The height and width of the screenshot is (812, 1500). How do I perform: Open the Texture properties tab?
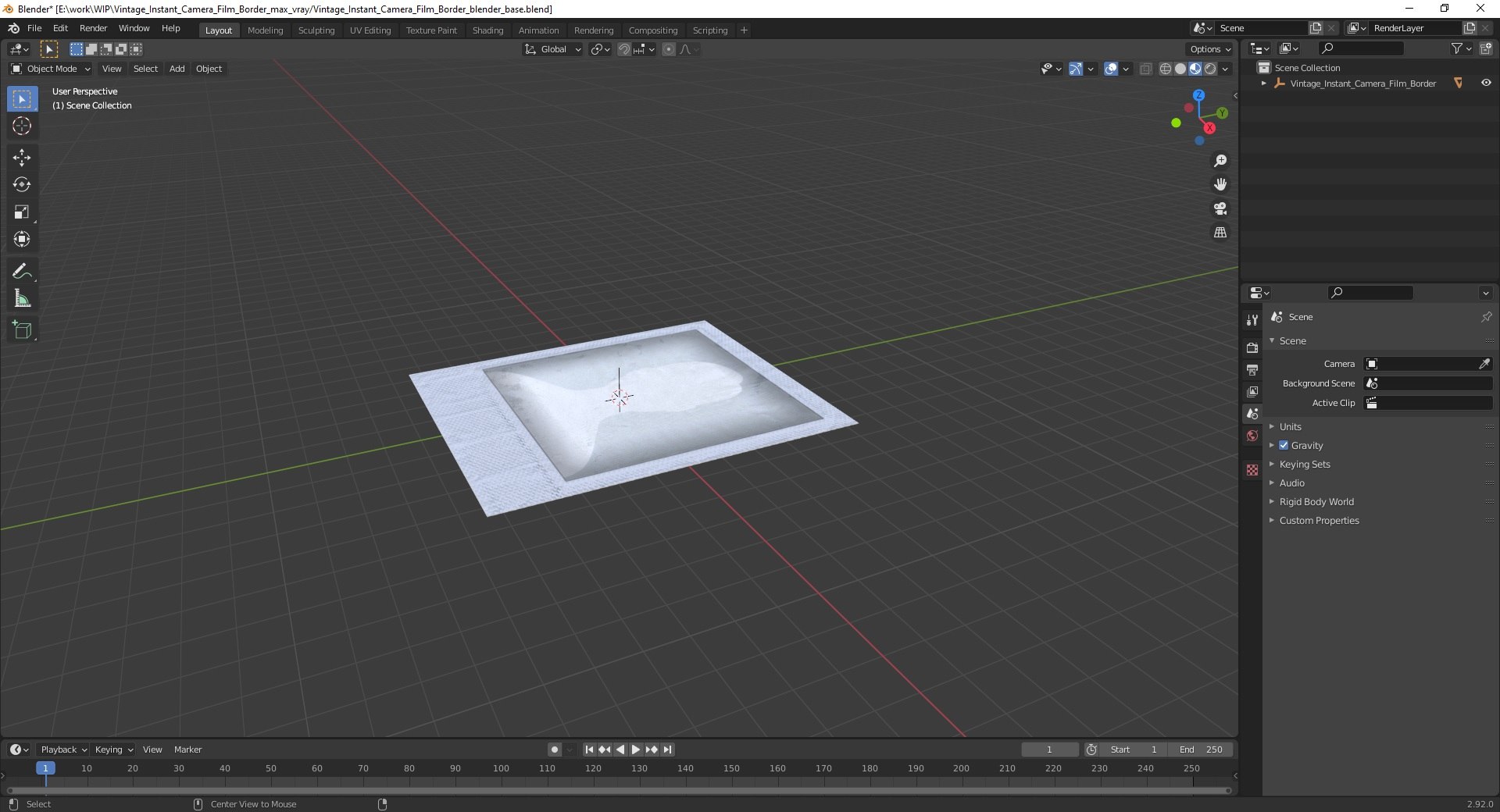point(1252,470)
